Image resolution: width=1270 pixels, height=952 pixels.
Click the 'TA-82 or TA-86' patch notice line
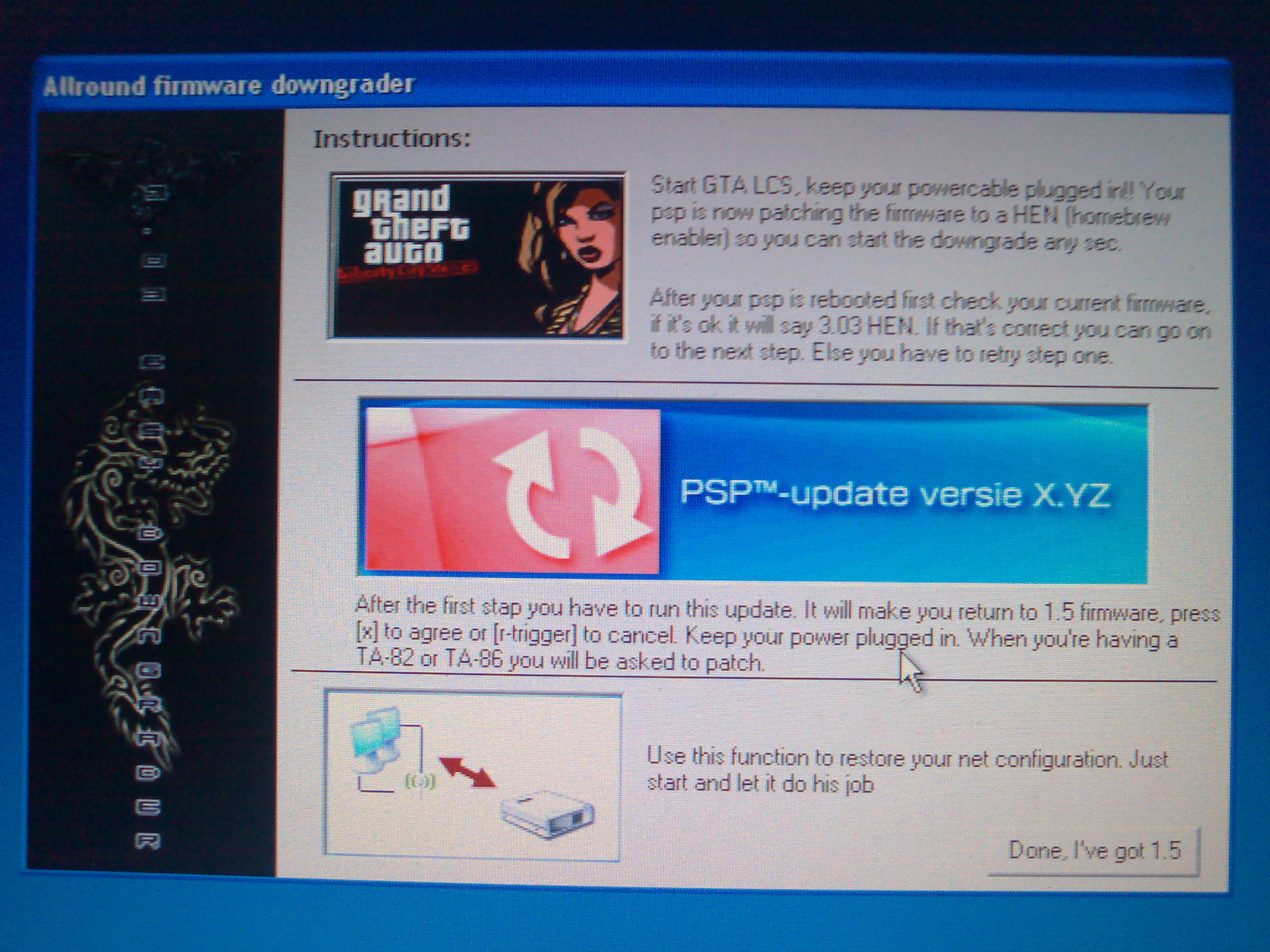(560, 661)
